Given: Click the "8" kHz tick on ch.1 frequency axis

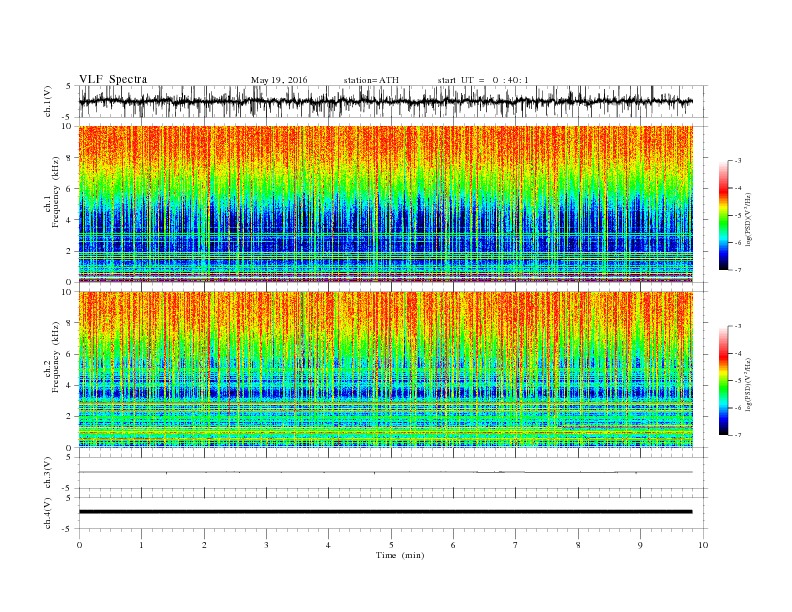Looking at the screenshot, I should coord(70,158).
